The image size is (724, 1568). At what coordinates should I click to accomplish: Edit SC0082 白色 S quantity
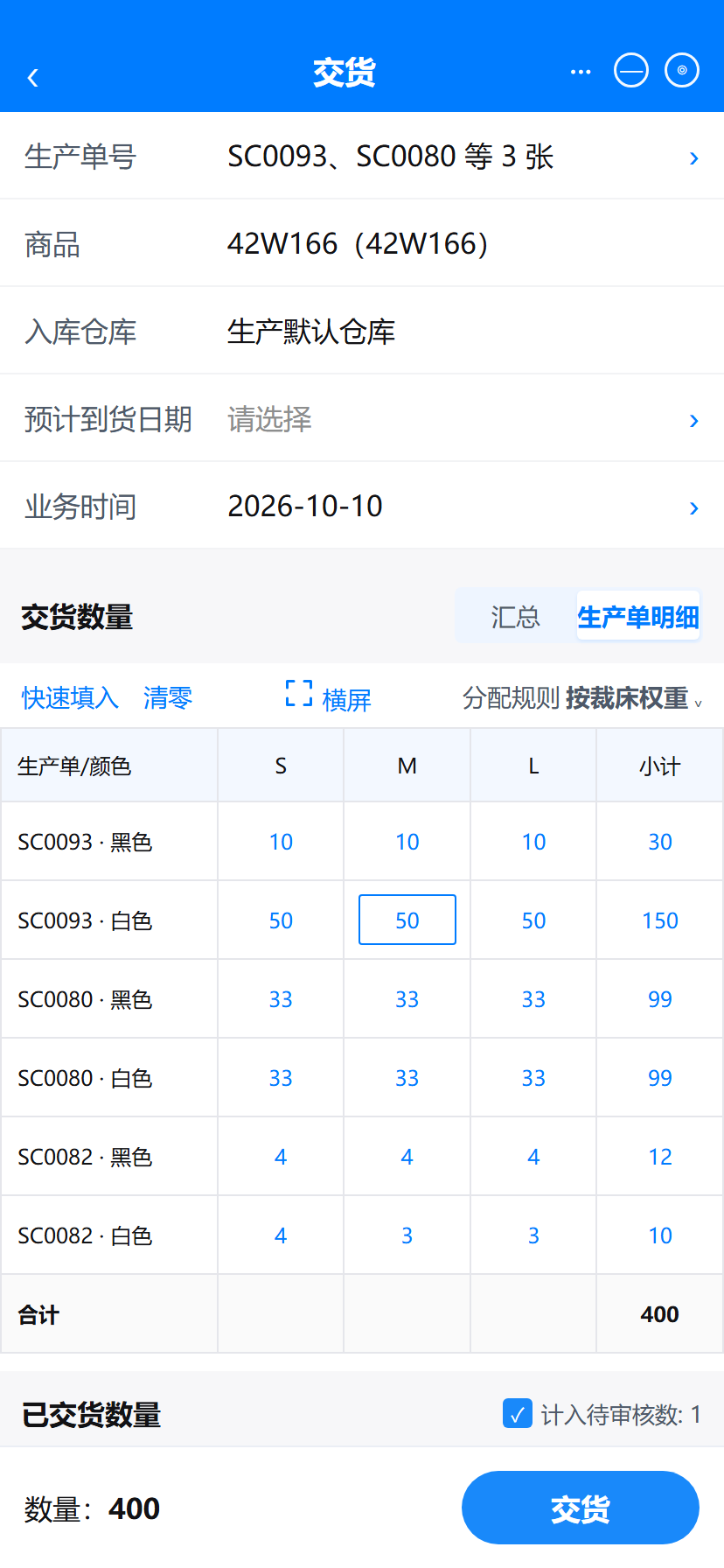[281, 1235]
